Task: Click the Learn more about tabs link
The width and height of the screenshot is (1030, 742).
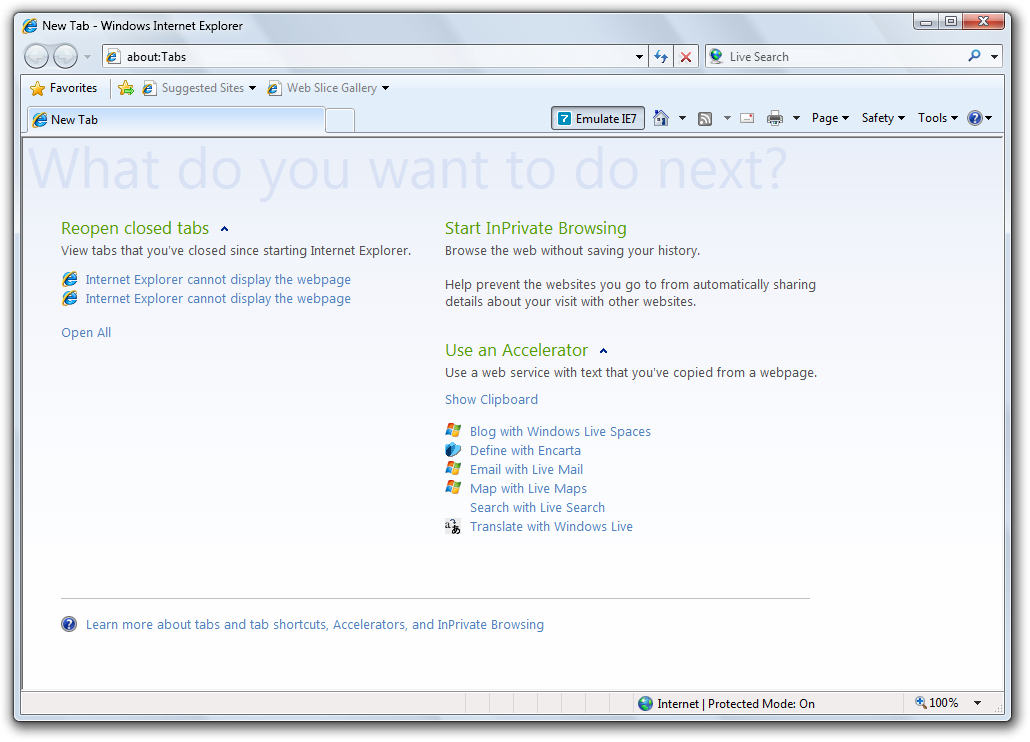Action: point(315,624)
